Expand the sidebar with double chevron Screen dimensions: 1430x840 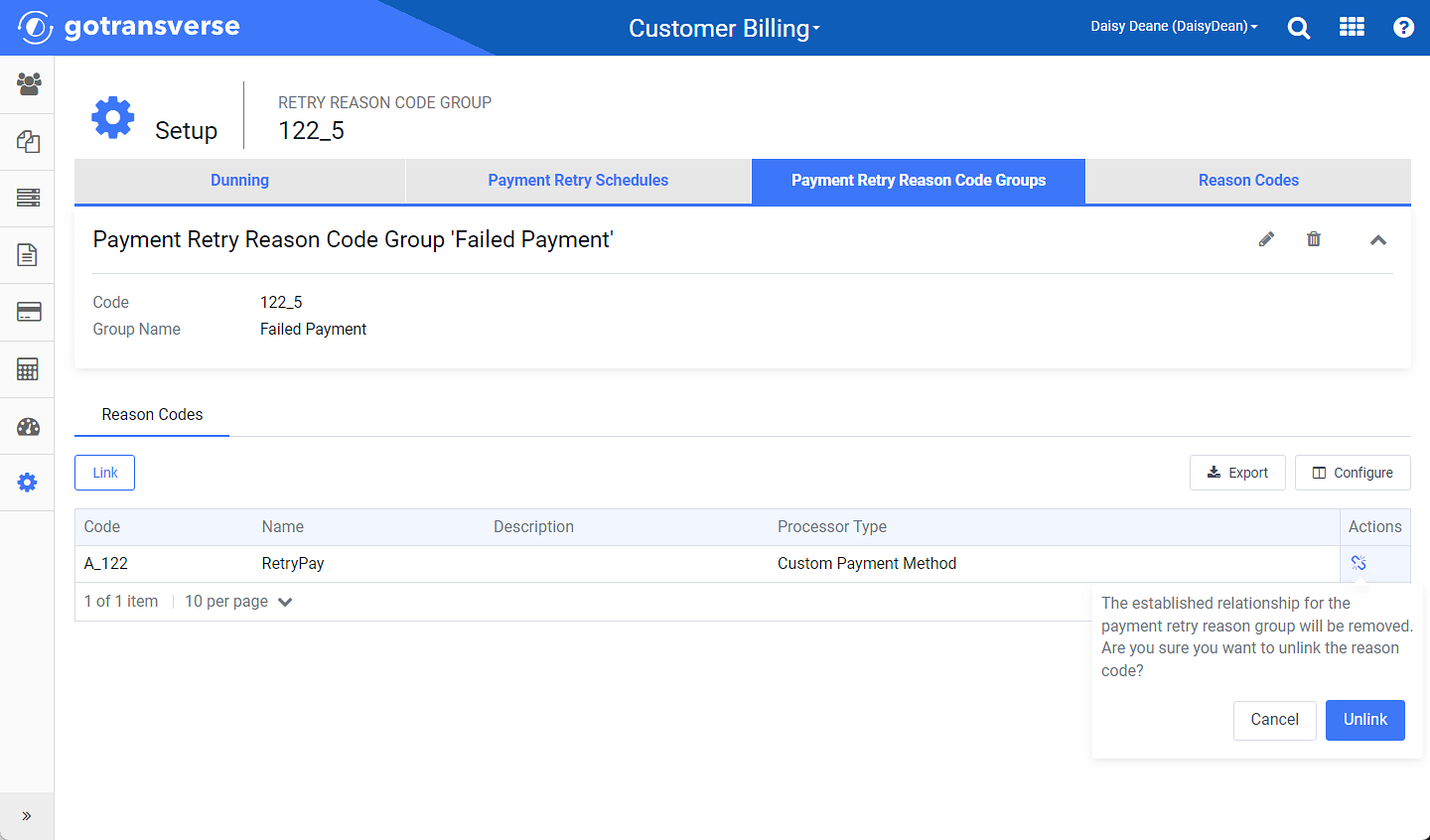(x=27, y=816)
